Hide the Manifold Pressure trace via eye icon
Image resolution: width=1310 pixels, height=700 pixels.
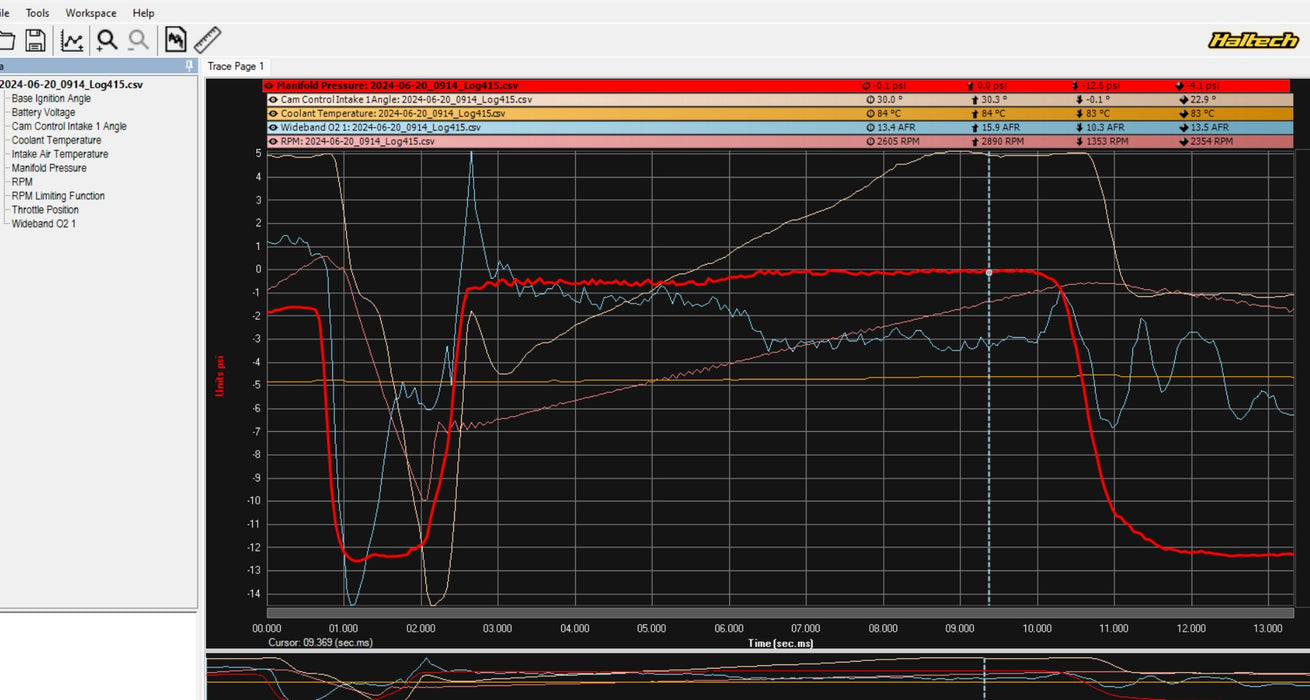pyautogui.click(x=269, y=86)
